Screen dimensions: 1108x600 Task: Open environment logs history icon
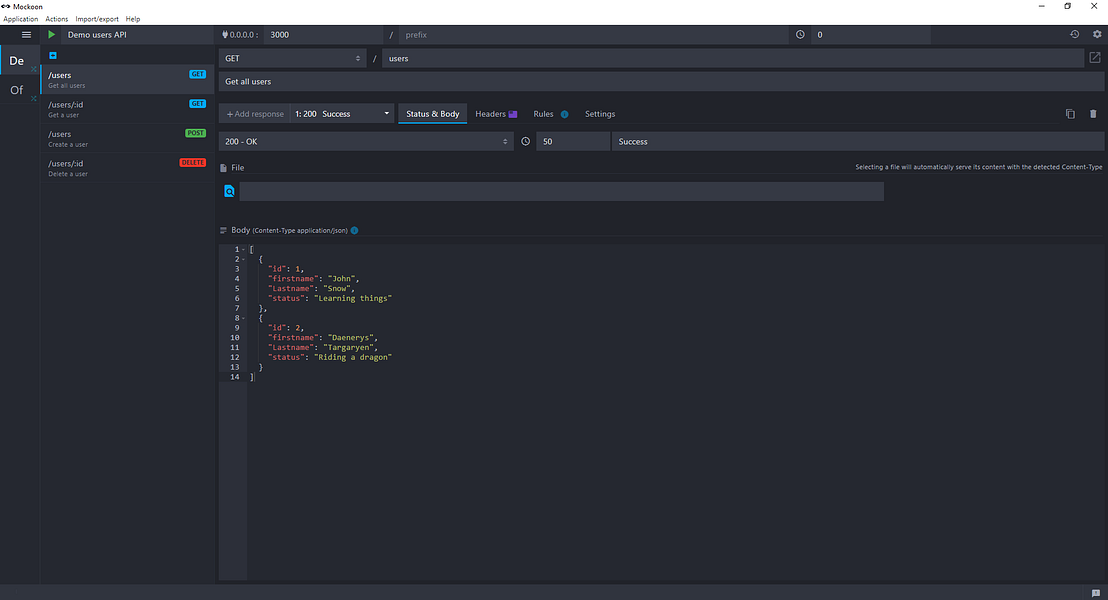1074,34
